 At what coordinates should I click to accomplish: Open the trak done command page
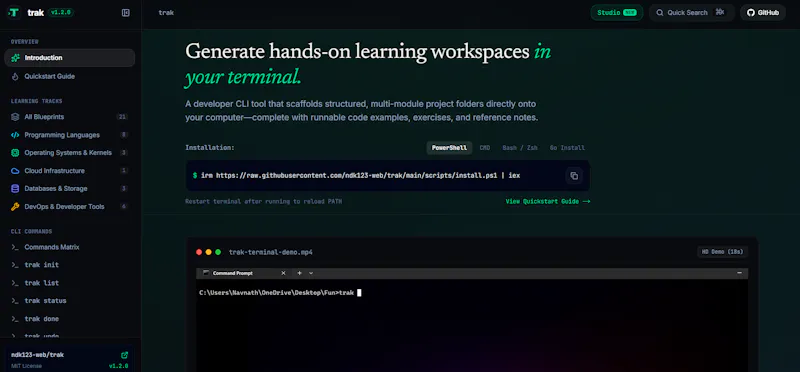(69, 319)
